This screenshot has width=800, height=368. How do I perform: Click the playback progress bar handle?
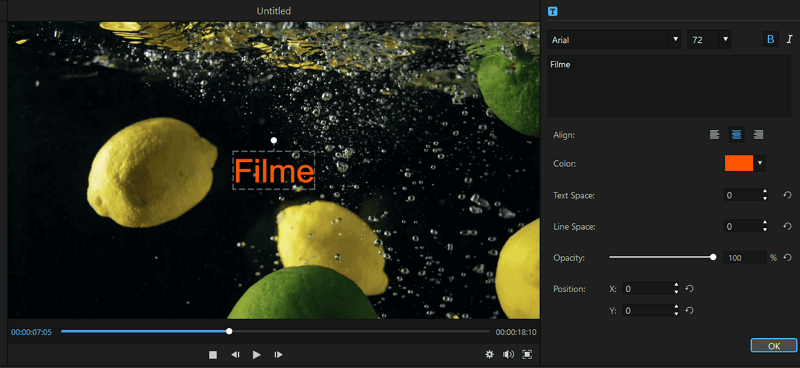pos(229,331)
